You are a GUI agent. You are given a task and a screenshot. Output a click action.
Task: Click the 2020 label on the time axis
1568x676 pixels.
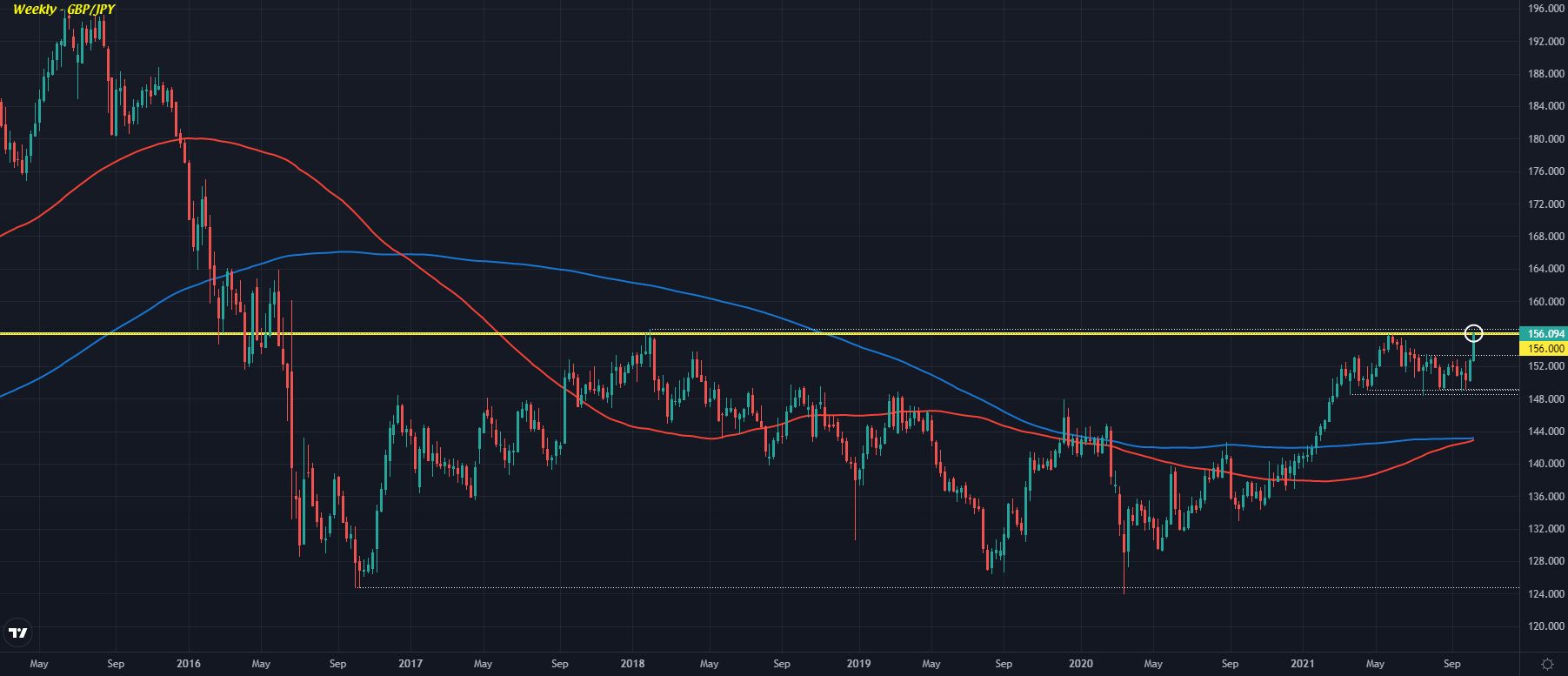click(x=1081, y=664)
